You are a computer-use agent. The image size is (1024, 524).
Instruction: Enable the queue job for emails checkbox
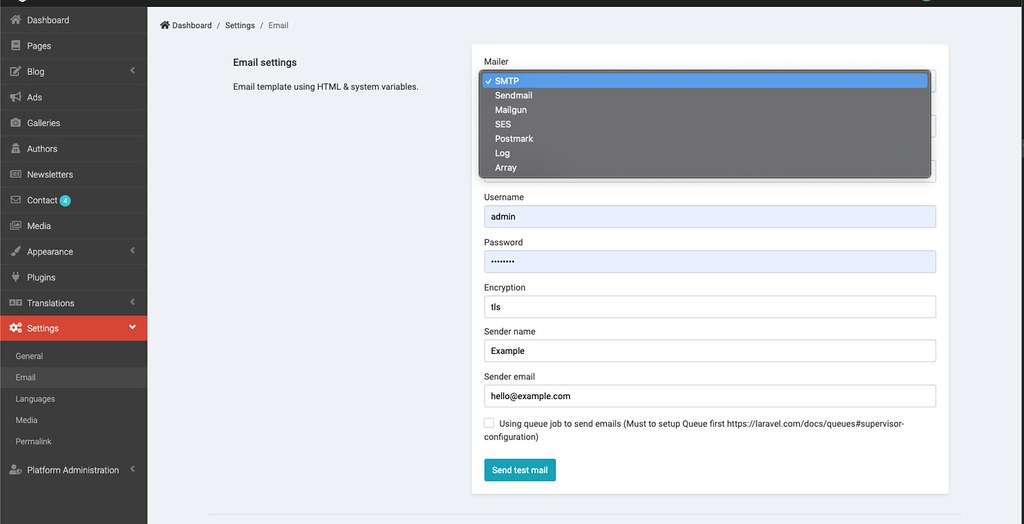(x=488, y=423)
